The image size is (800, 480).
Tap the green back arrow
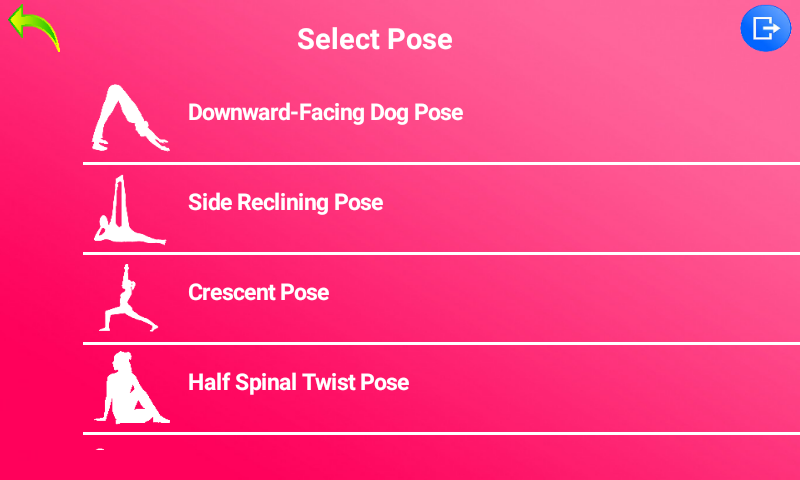click(34, 26)
